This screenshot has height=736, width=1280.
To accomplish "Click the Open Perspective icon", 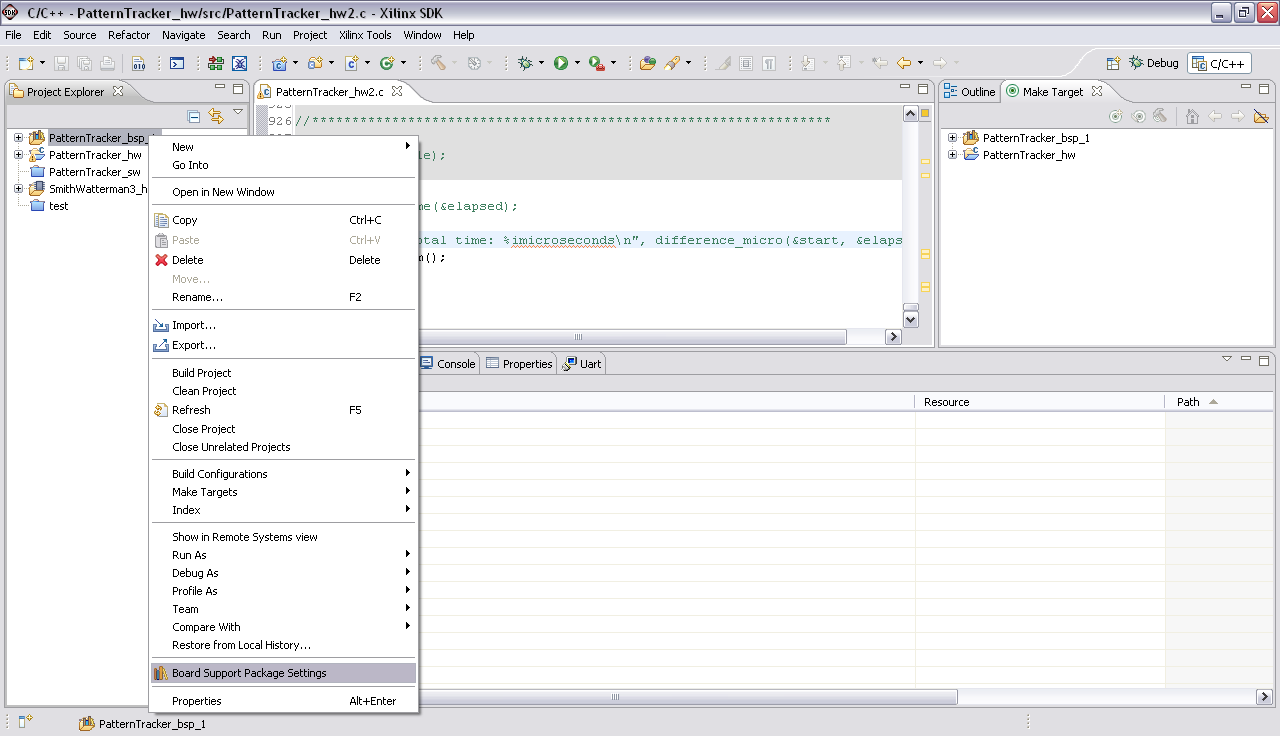I will point(1113,63).
